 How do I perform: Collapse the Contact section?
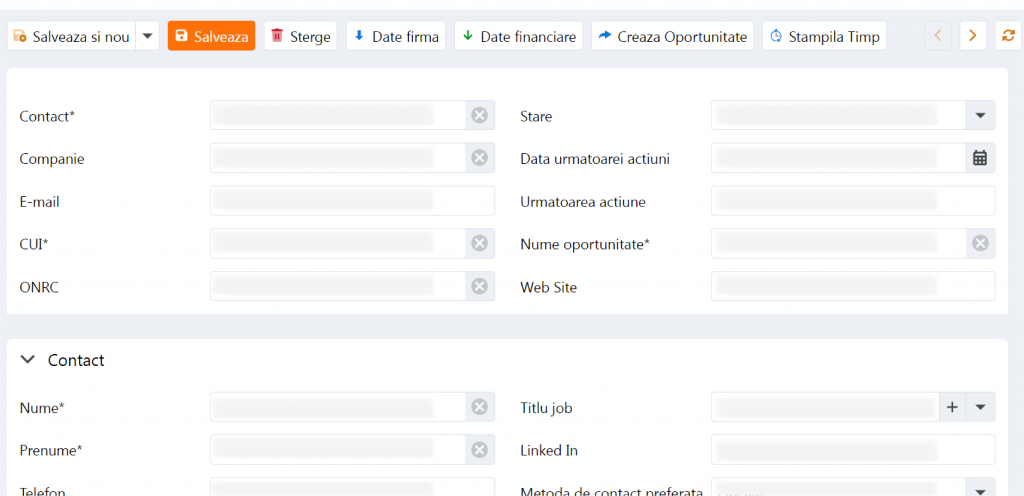click(28, 360)
